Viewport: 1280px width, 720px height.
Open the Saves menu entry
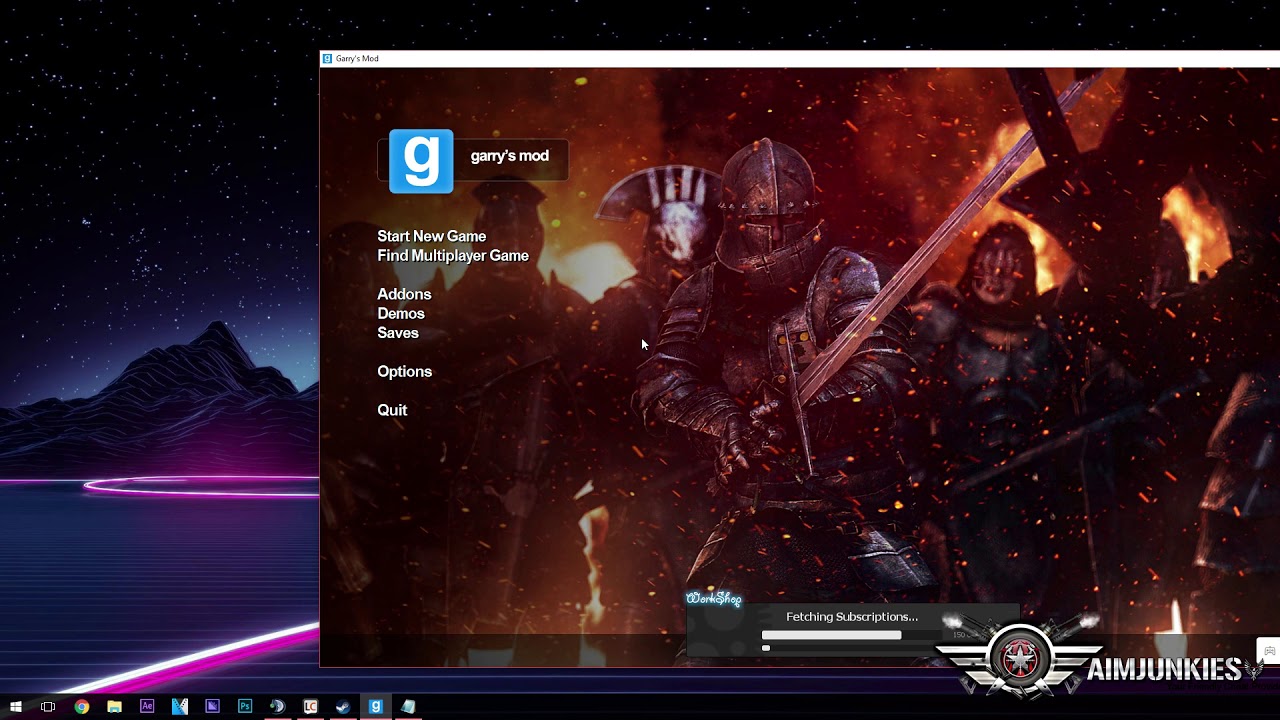click(398, 333)
